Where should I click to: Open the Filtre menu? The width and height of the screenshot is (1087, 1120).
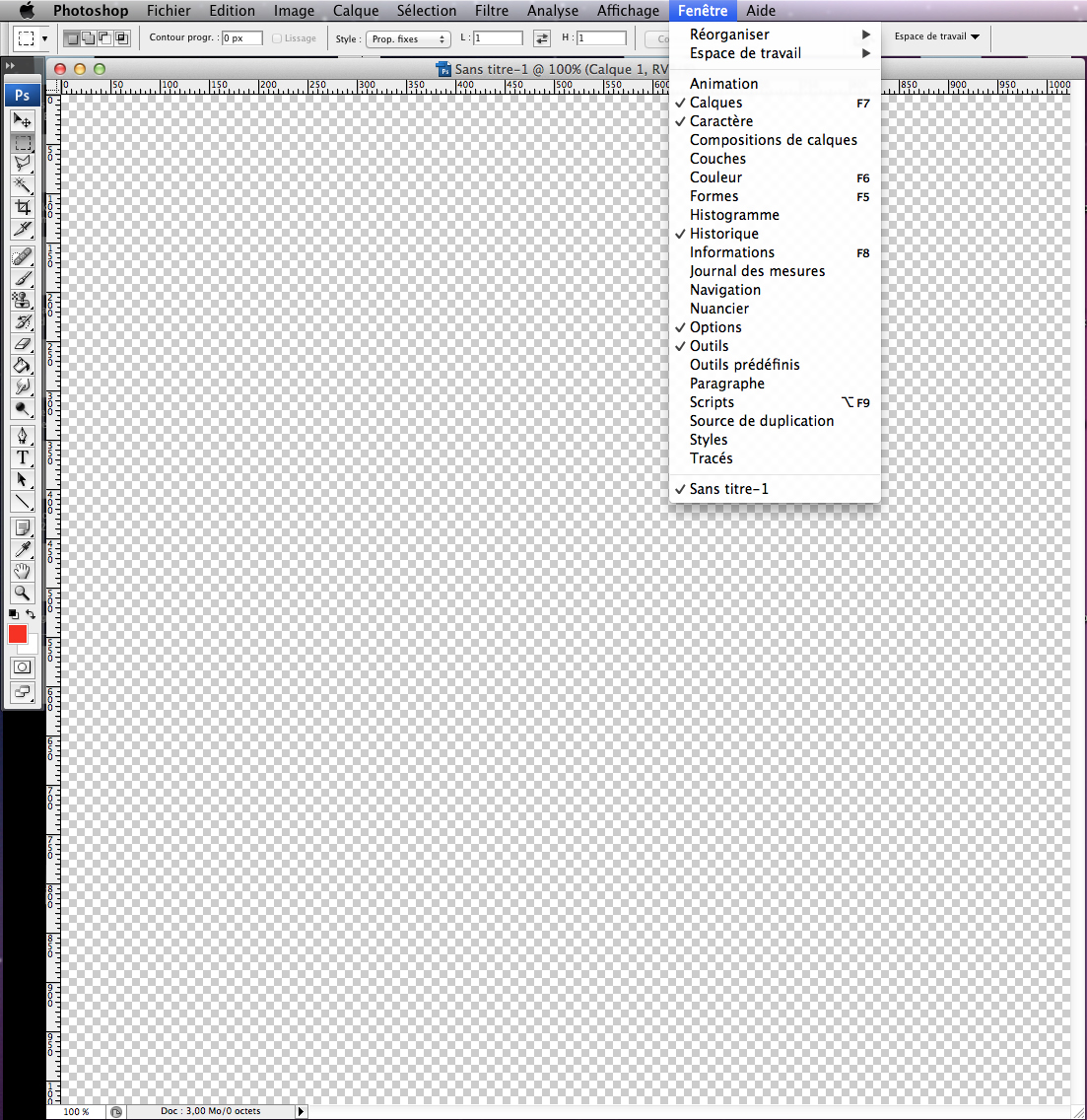point(492,11)
